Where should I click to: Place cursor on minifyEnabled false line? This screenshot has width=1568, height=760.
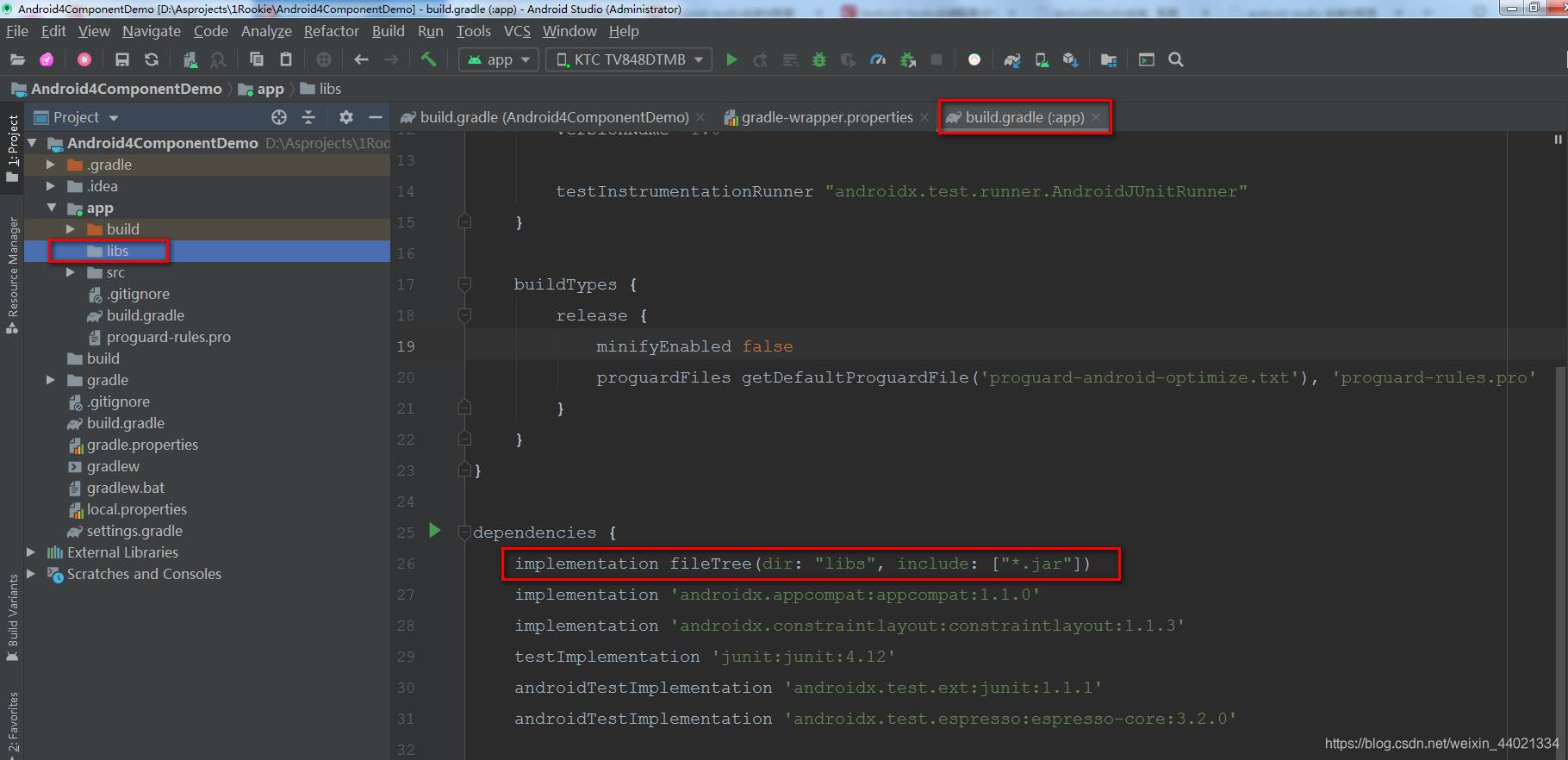click(694, 346)
